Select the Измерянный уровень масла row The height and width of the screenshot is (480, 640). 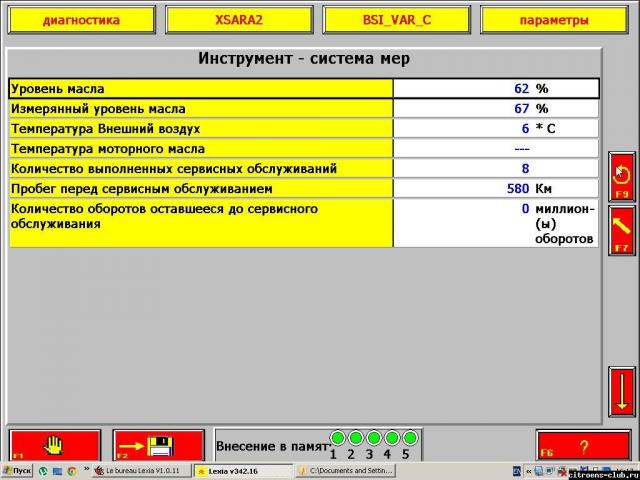click(x=304, y=109)
